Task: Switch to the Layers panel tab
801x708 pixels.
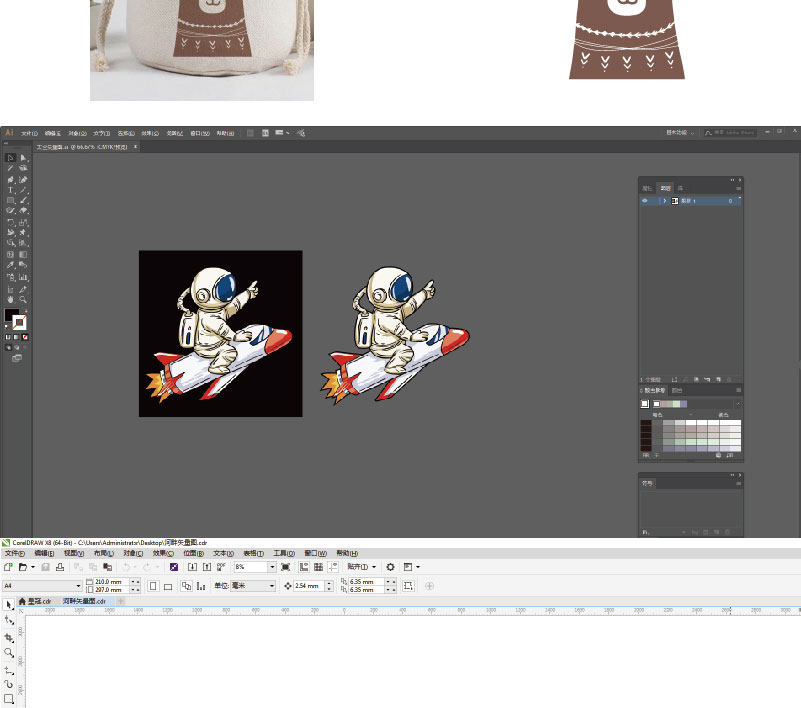Action: (x=665, y=188)
